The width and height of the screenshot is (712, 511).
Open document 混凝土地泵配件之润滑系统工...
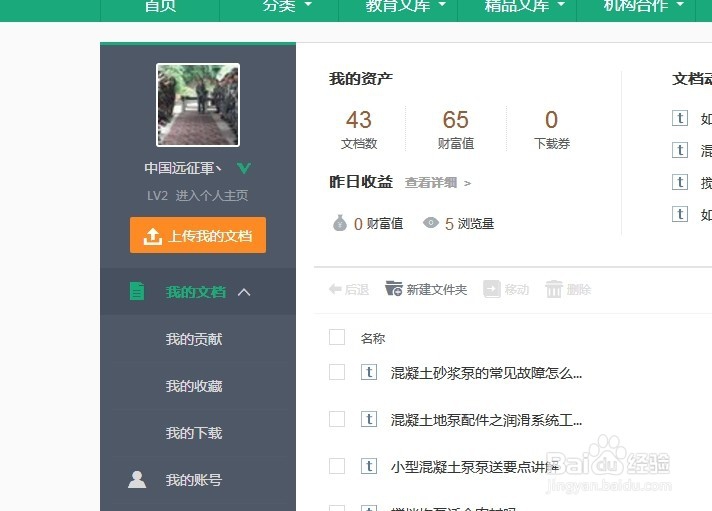tap(486, 420)
